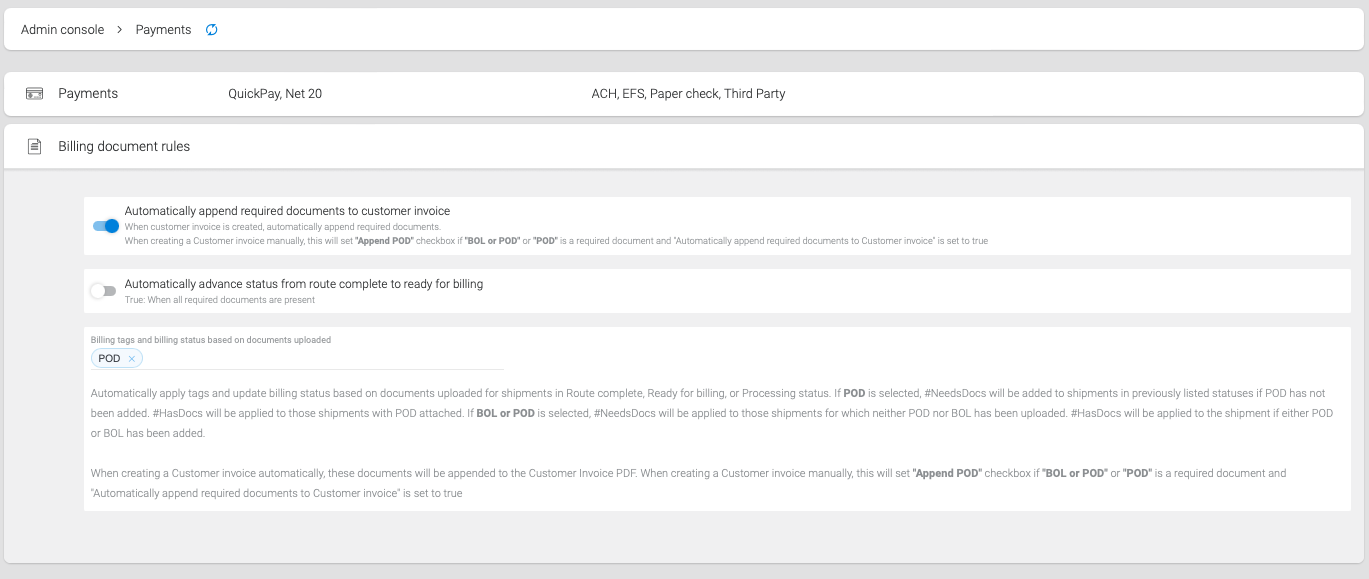Enable automatically advance status to ready for billing

point(103,291)
